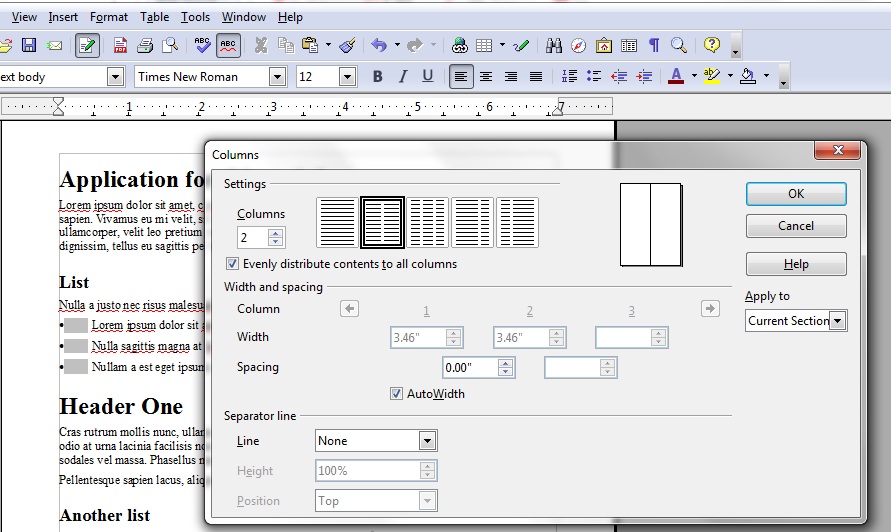Toggle the AutoWidth checkbox
891x532 pixels.
pyautogui.click(x=397, y=394)
